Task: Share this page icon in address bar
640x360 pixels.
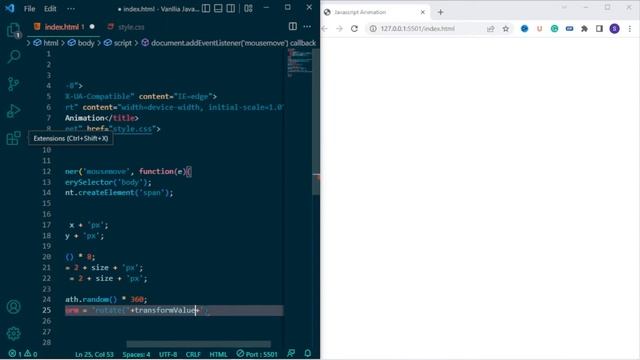Action: pyautogui.click(x=491, y=29)
